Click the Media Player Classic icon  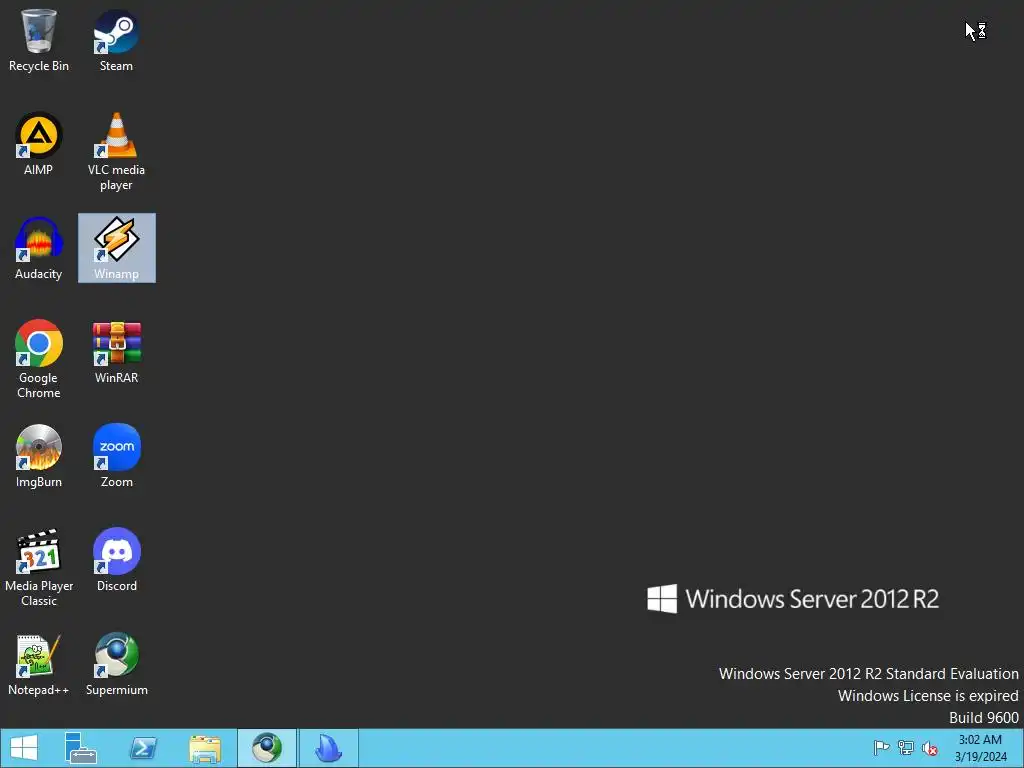tap(39, 568)
